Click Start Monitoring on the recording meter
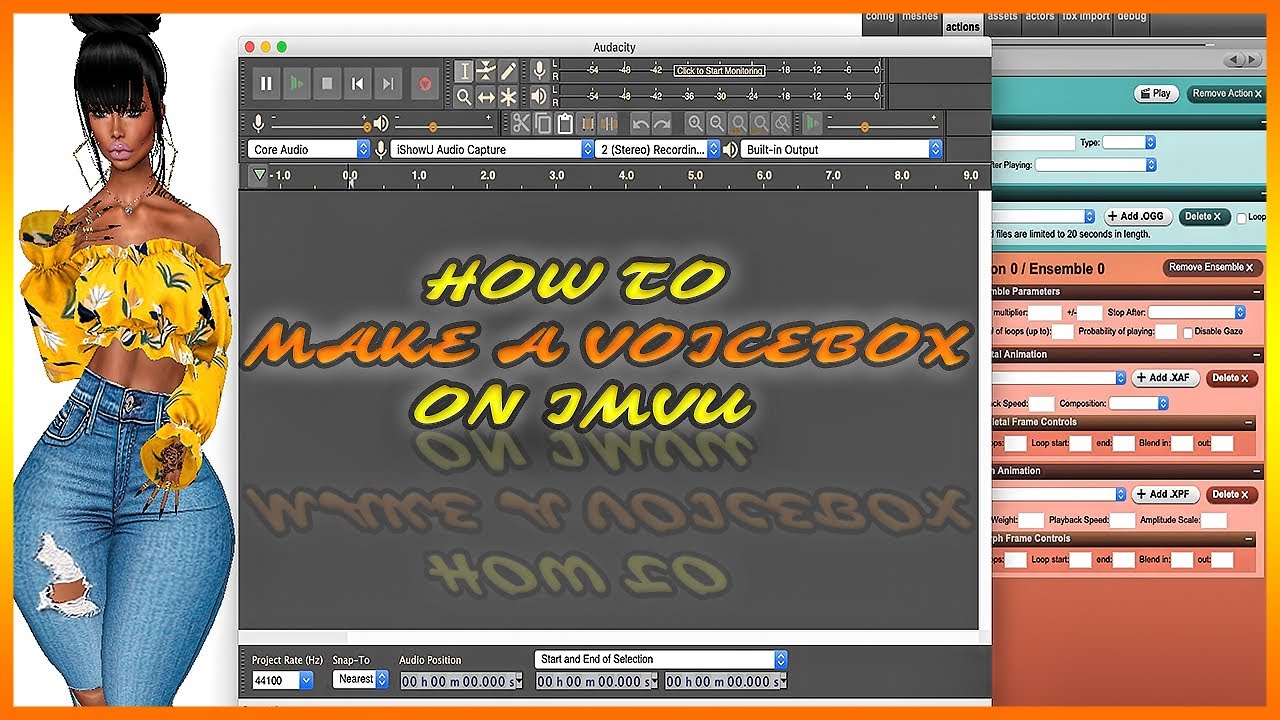Image resolution: width=1280 pixels, height=720 pixels. tap(720, 71)
